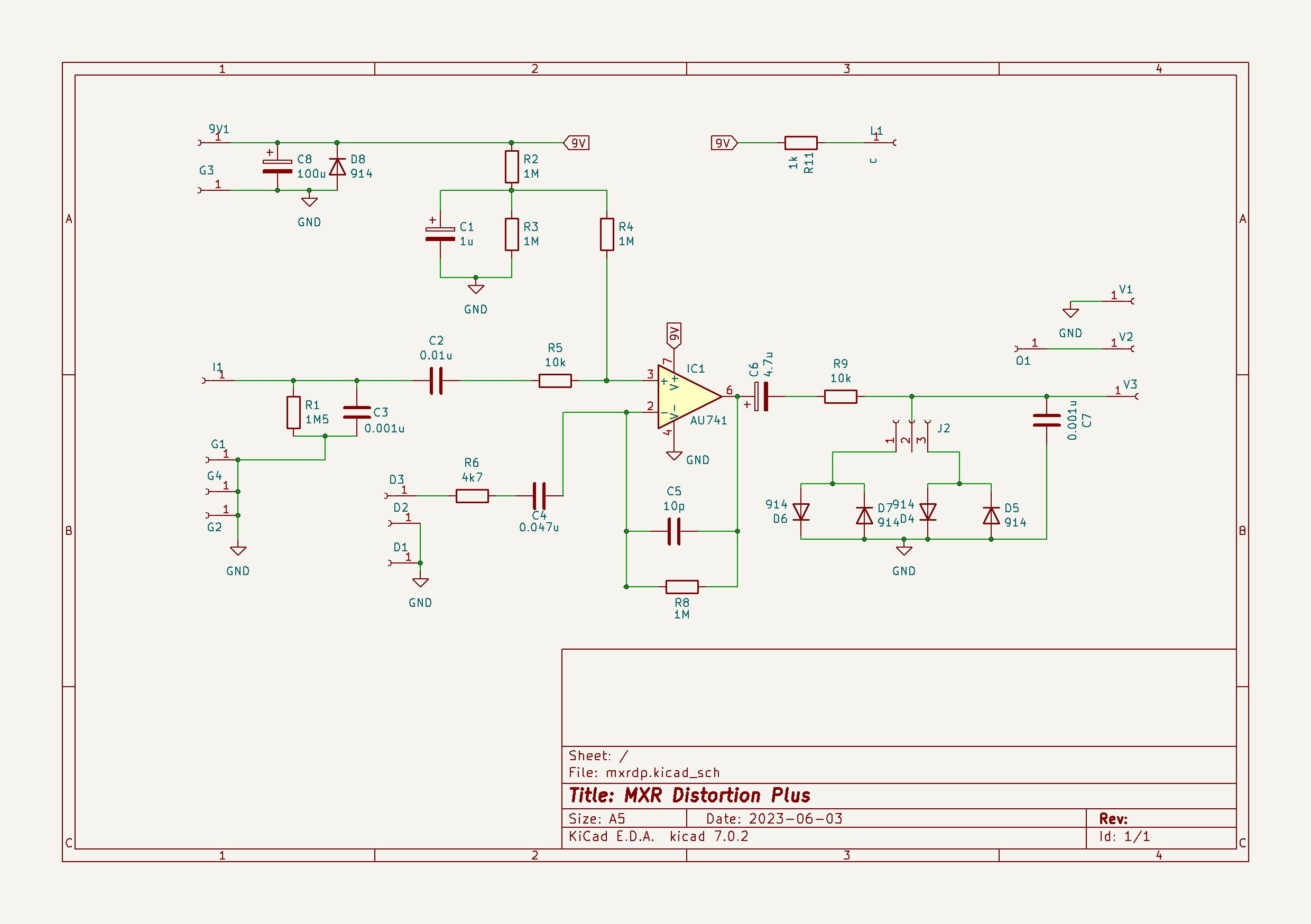Select the R4 1M resistor symbol

[606, 234]
